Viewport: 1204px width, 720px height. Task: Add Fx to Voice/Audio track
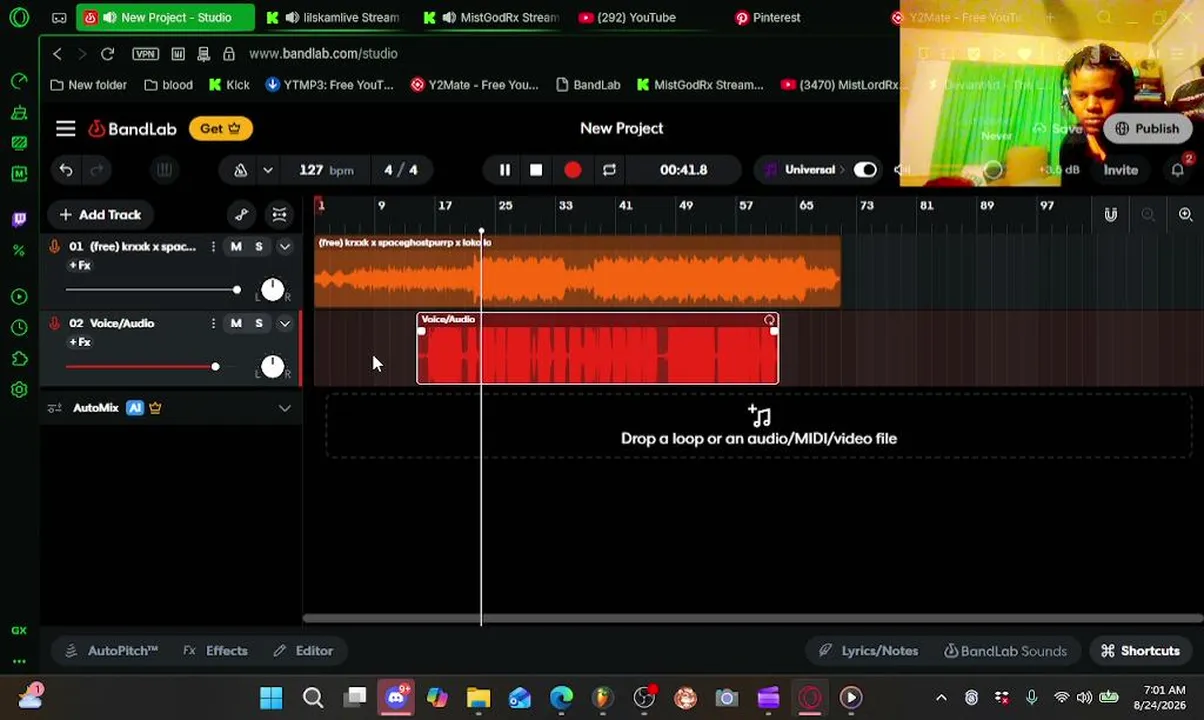tap(80, 342)
